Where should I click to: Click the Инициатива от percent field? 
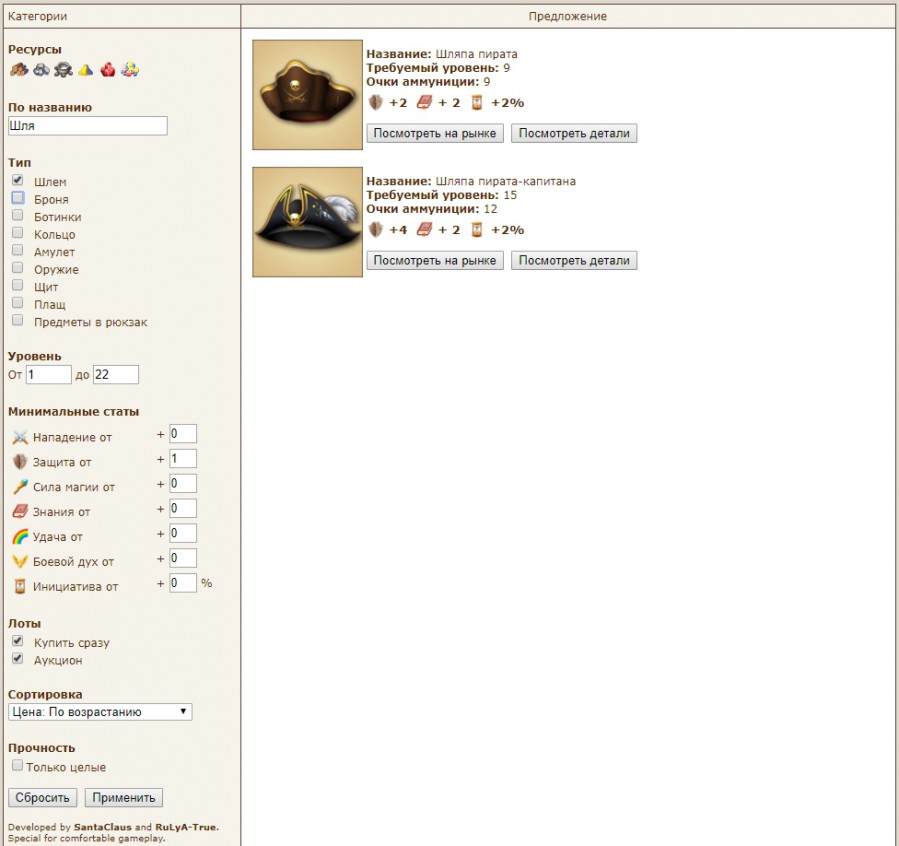point(183,583)
